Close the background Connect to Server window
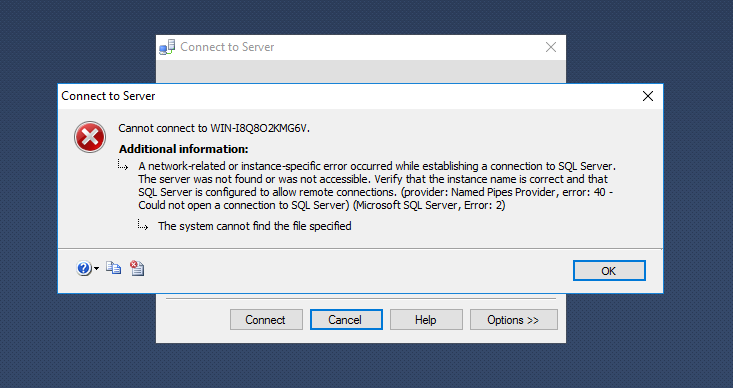 (551, 47)
